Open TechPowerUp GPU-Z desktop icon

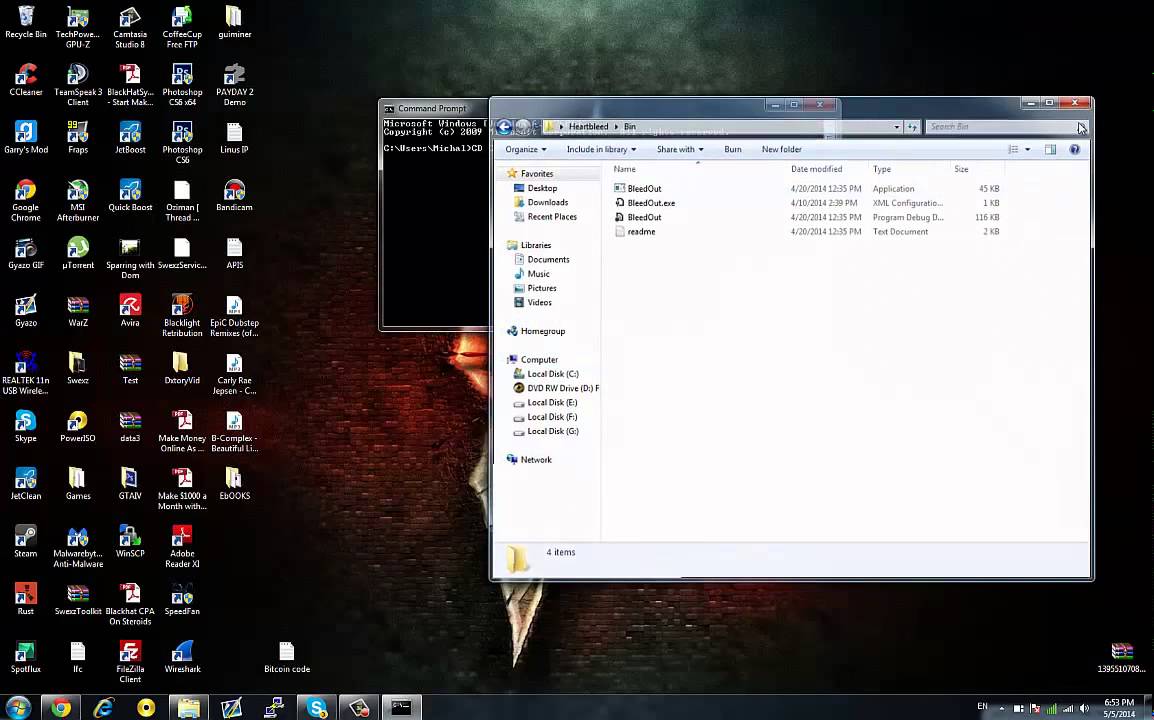[77, 27]
